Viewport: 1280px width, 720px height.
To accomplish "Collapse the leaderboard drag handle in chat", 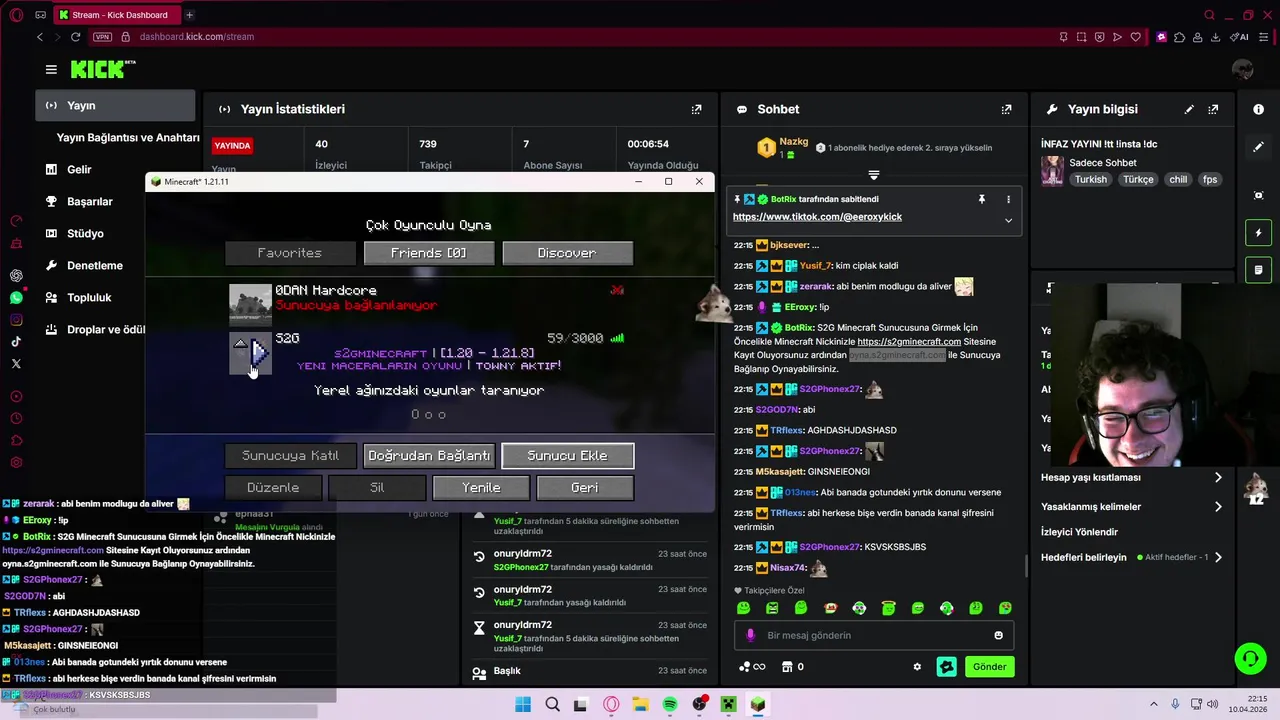I will 873,175.
